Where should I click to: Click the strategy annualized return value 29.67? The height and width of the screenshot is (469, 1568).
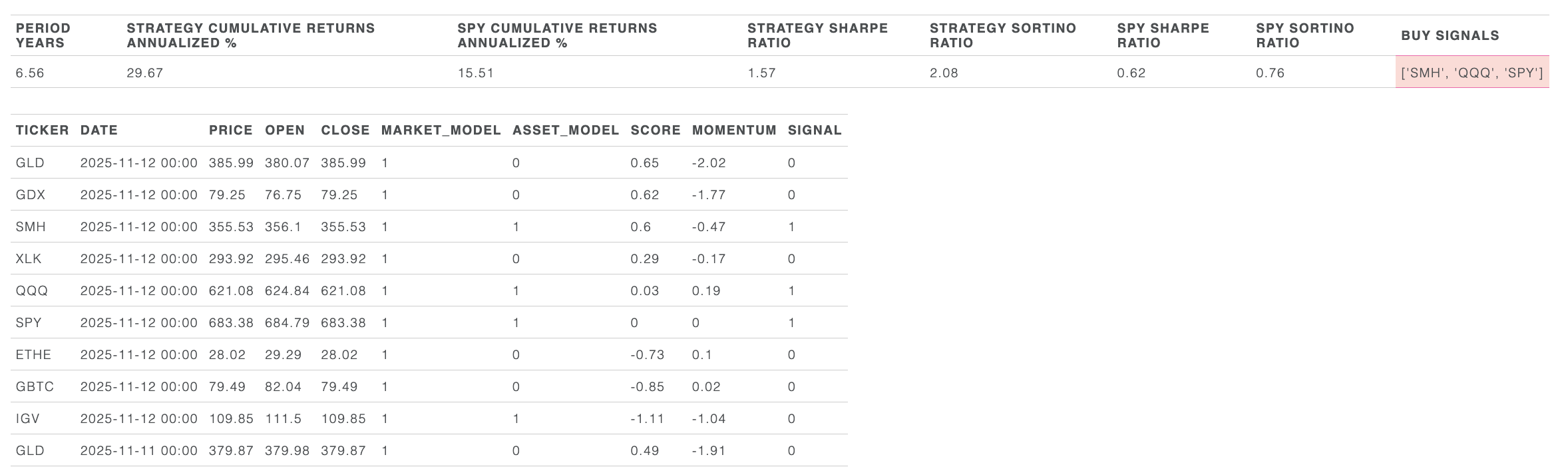(144, 73)
